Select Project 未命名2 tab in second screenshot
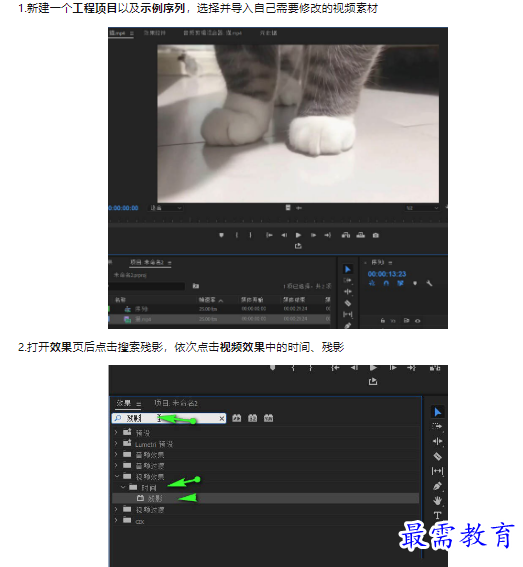 [x=176, y=403]
